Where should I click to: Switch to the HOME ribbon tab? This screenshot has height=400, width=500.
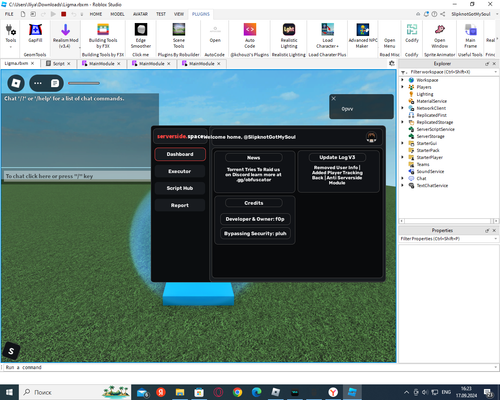click(x=96, y=14)
